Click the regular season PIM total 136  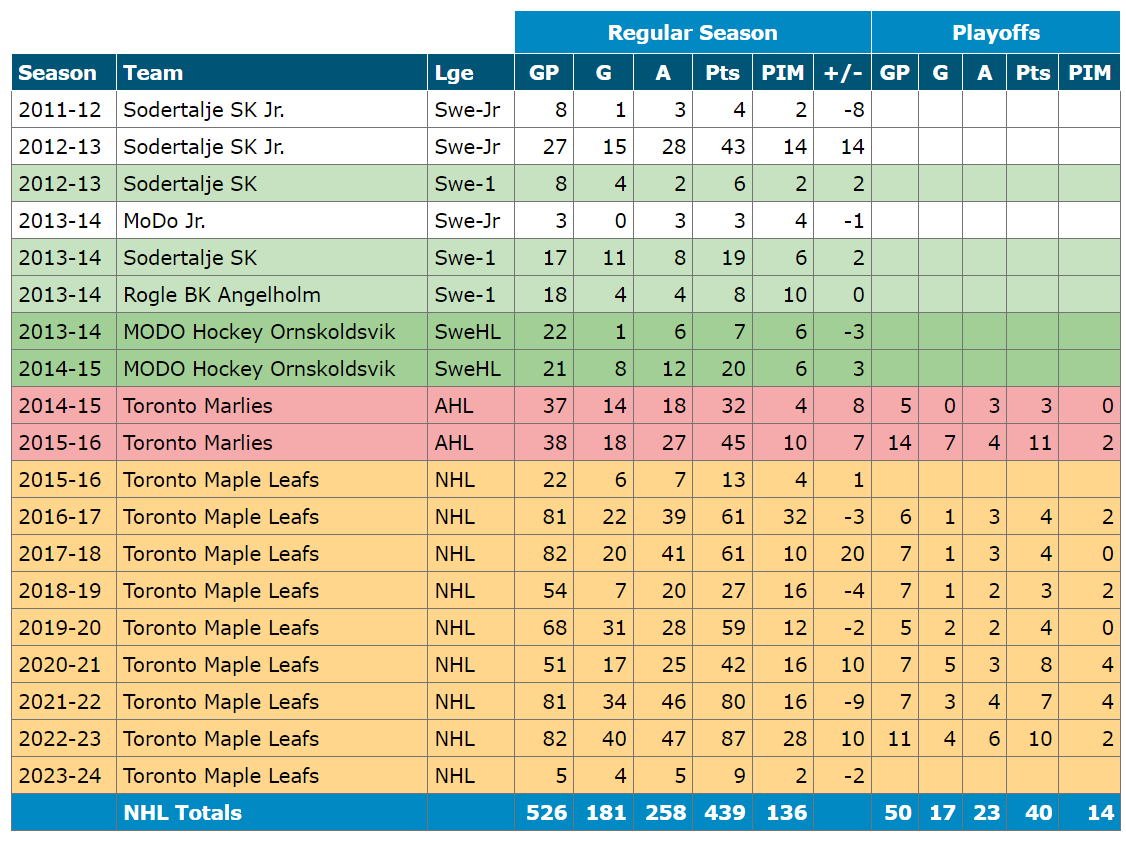click(785, 813)
